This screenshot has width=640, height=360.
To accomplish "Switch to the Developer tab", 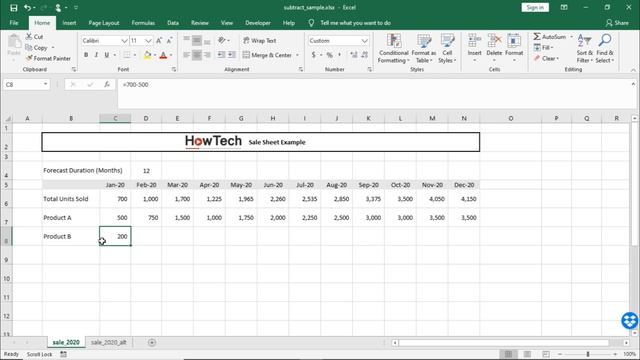I will (x=258, y=23).
